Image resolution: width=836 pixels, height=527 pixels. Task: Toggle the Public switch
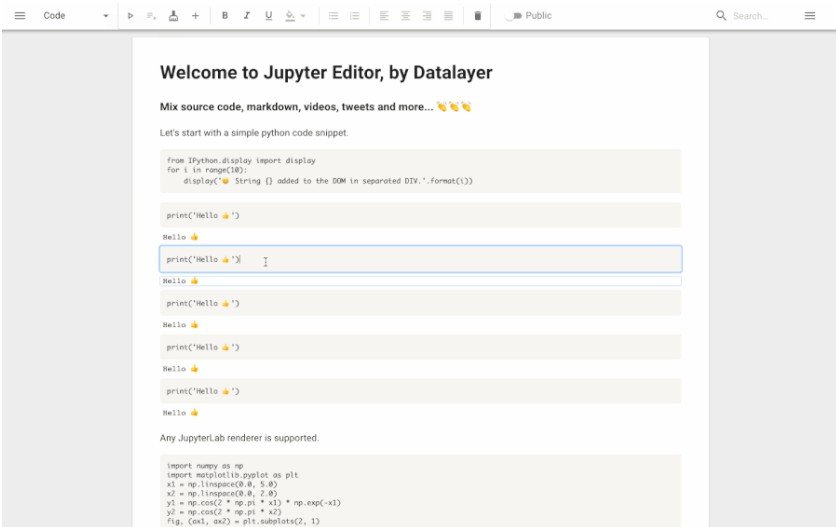tap(513, 15)
